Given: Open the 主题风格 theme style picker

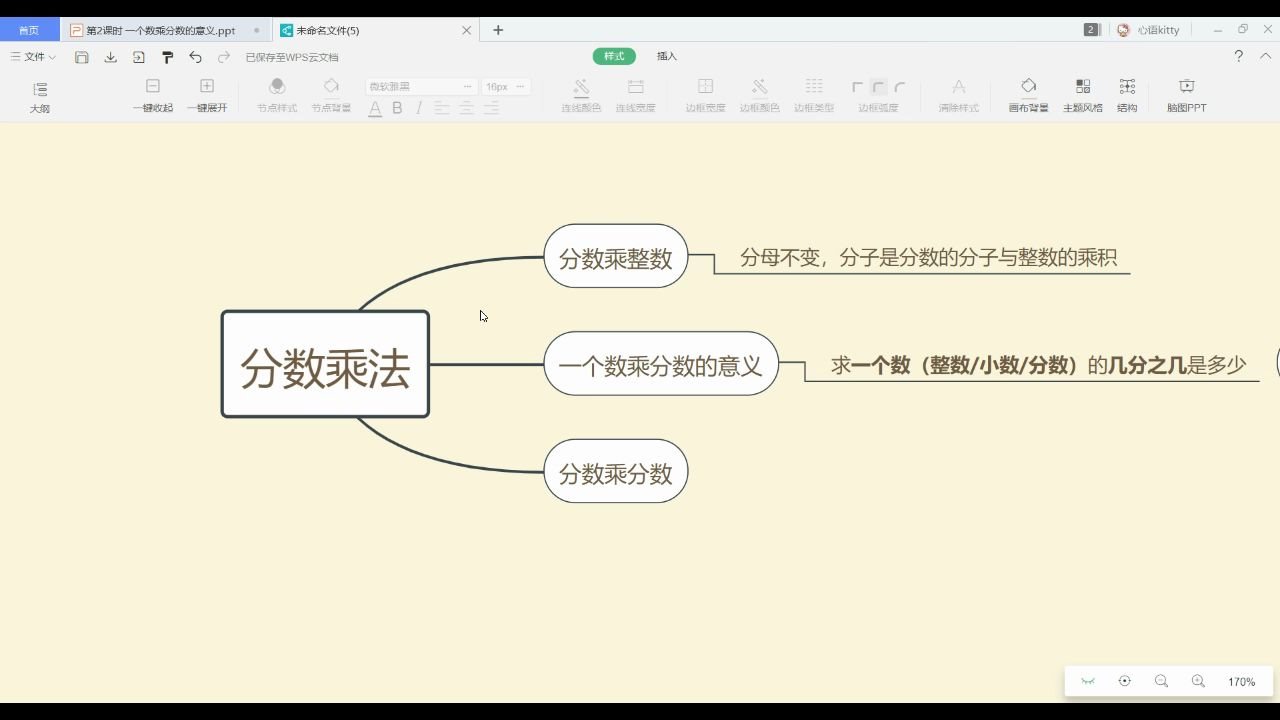Looking at the screenshot, I should click(x=1083, y=96).
